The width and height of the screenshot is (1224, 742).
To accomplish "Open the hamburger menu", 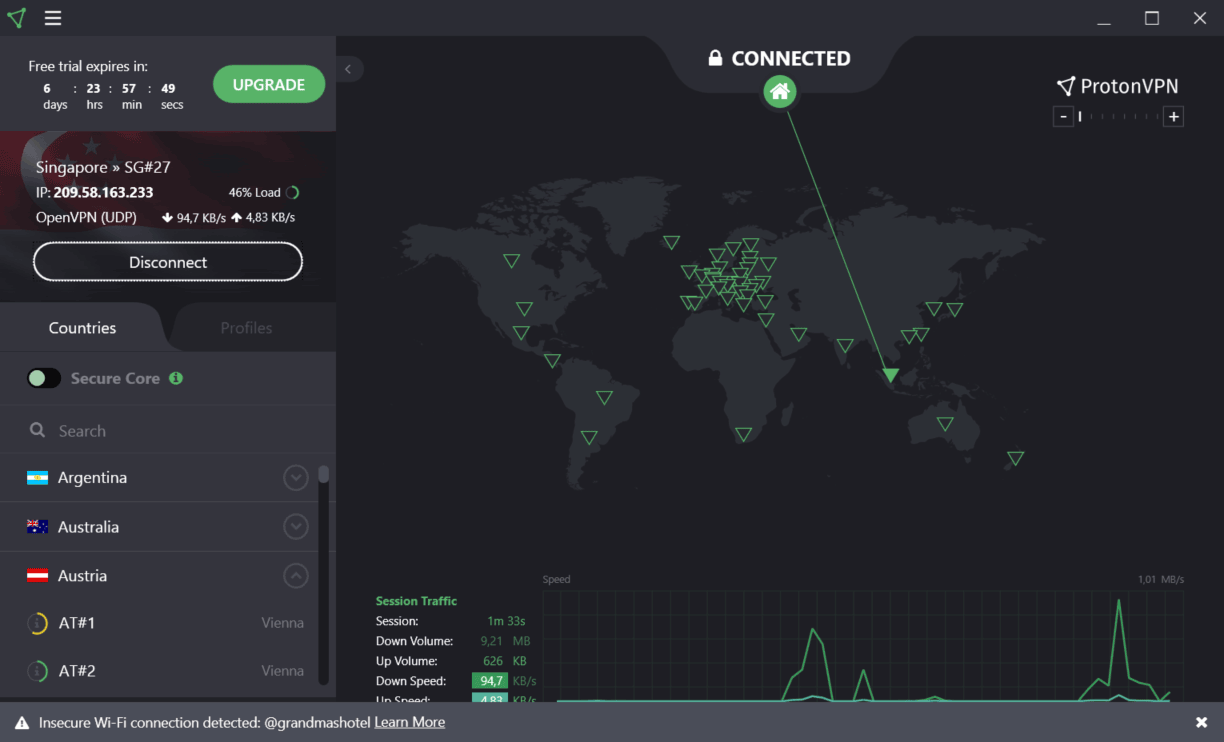I will click(53, 18).
